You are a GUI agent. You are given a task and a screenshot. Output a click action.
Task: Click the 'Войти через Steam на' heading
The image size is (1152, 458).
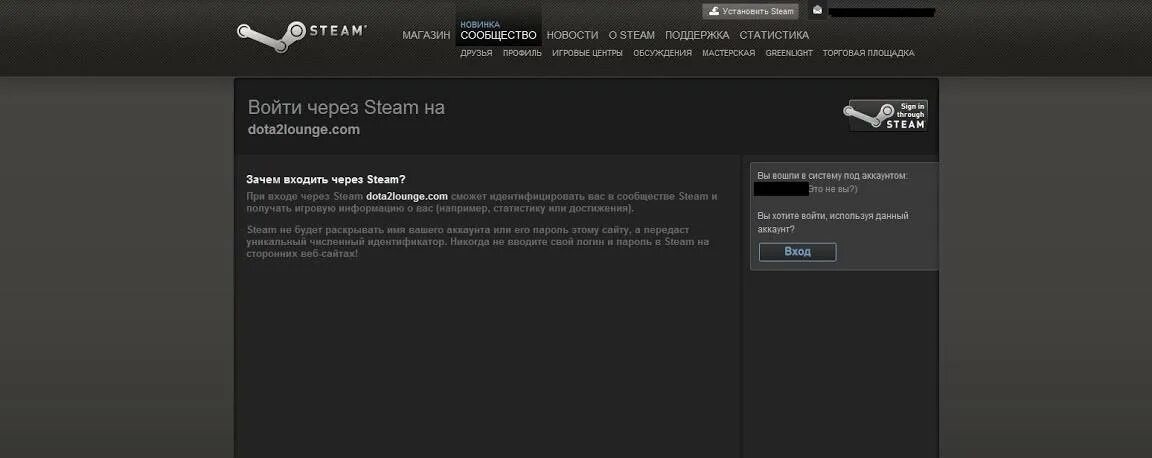click(x=346, y=107)
